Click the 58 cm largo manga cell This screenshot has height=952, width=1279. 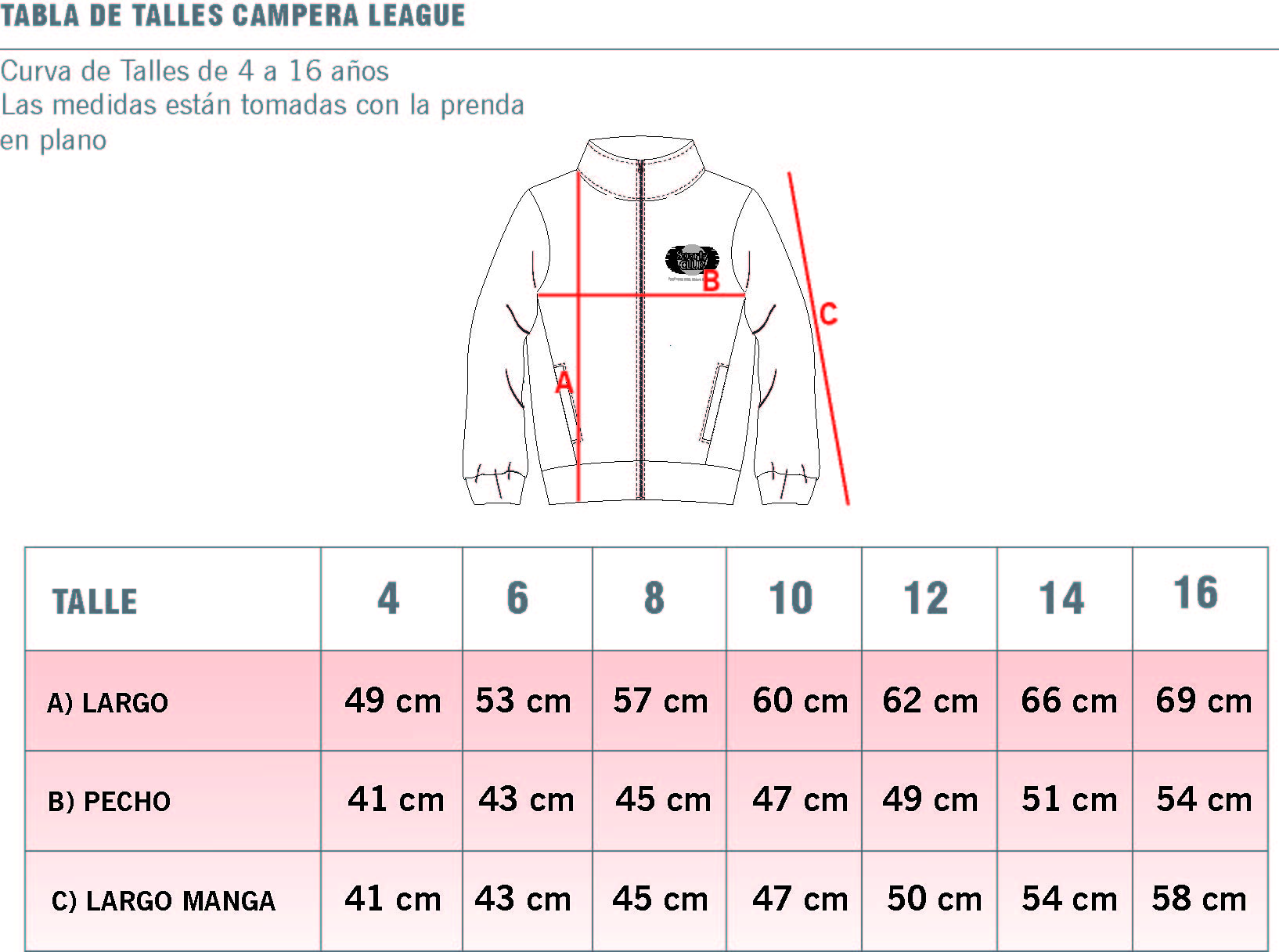click(1198, 899)
